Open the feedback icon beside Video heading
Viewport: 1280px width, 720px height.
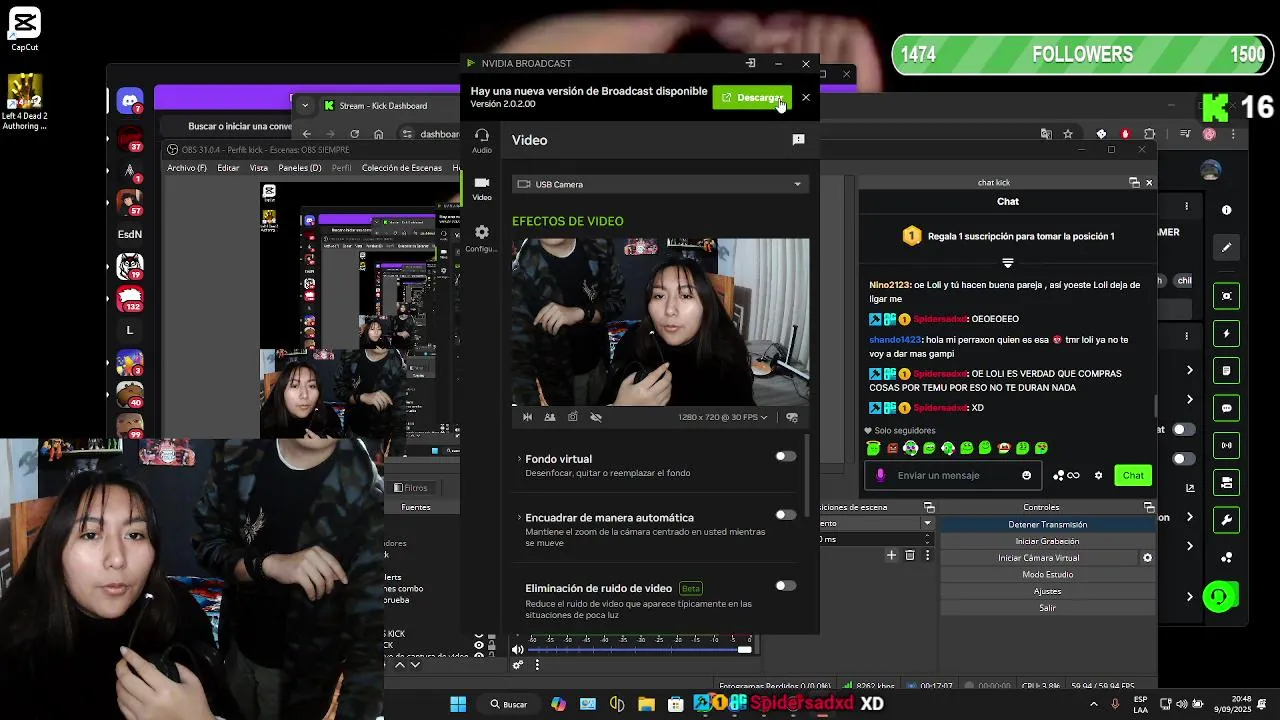[798, 140]
